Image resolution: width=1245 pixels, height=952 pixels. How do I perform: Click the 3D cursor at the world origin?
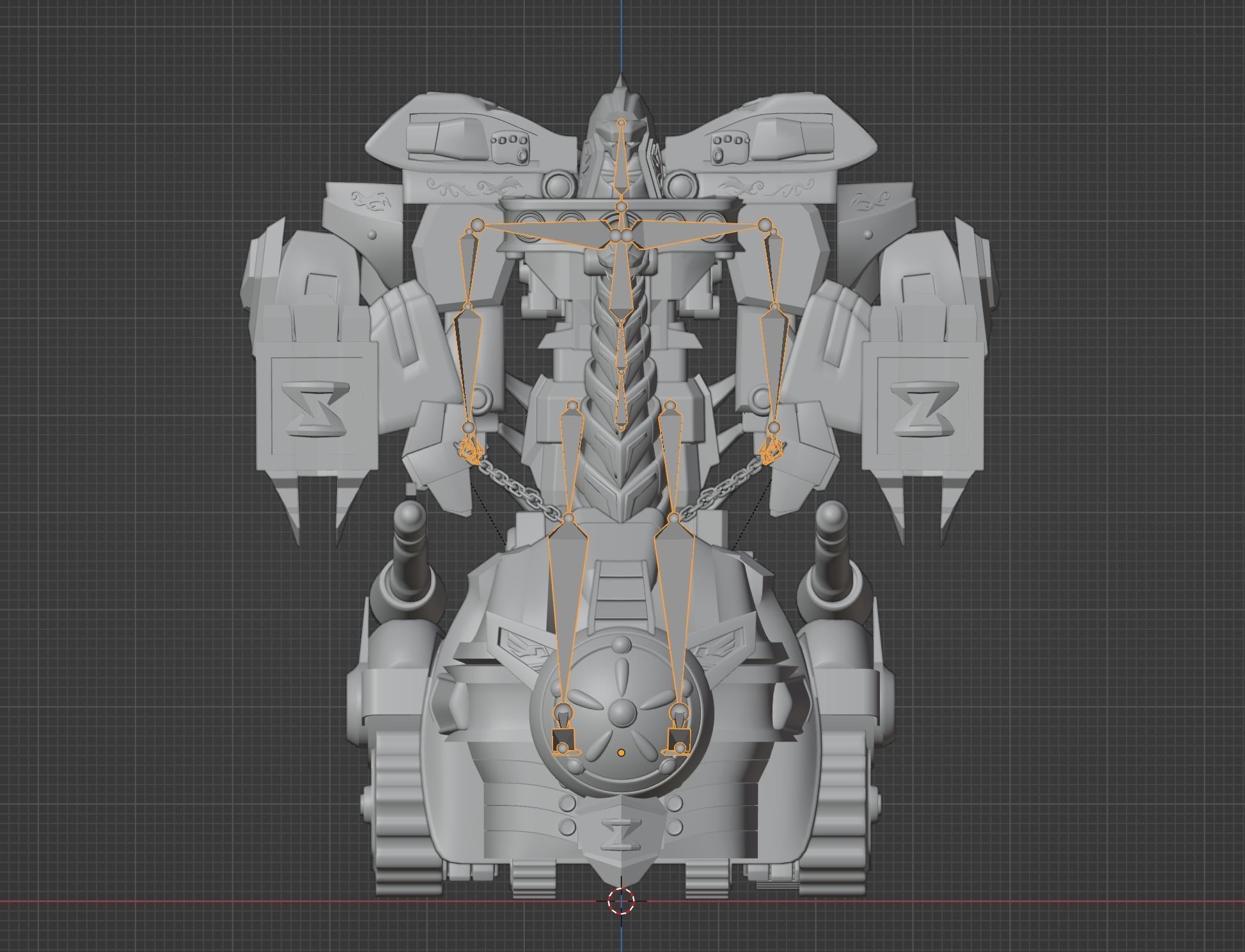tap(620, 901)
